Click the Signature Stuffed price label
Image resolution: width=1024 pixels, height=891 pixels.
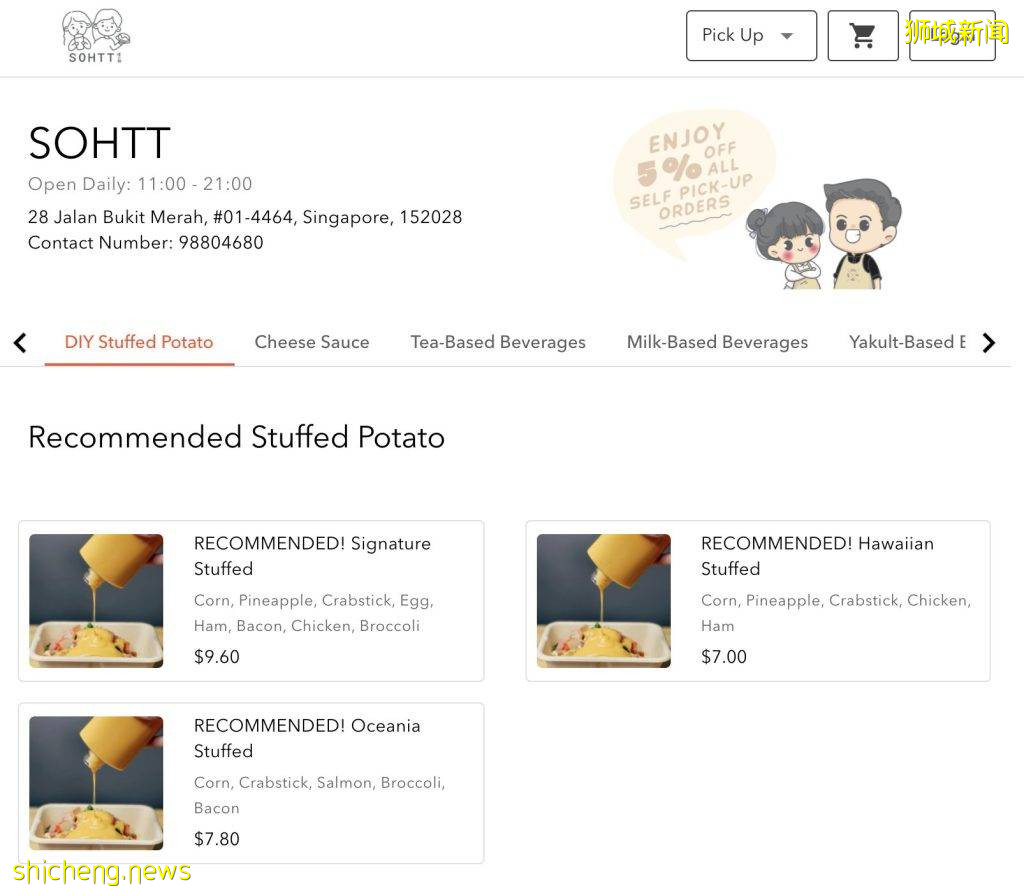pos(217,657)
